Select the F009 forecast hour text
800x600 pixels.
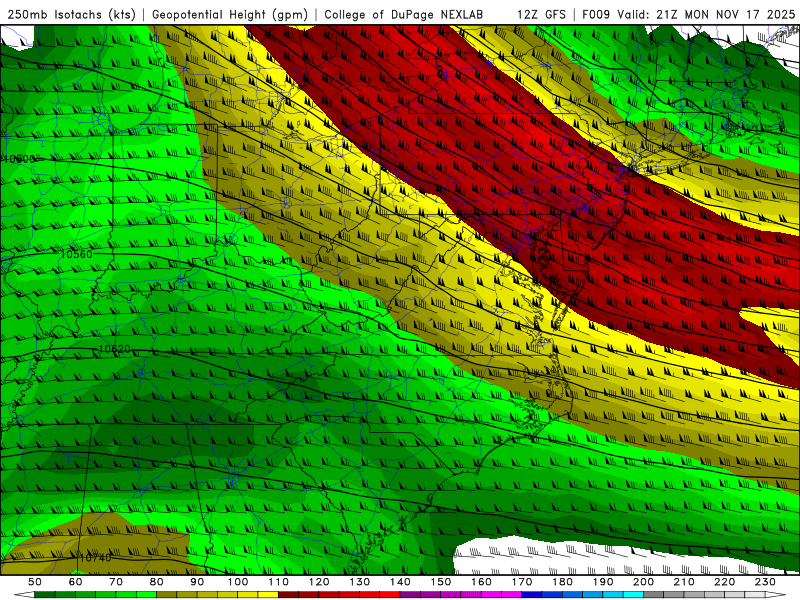tap(596, 14)
